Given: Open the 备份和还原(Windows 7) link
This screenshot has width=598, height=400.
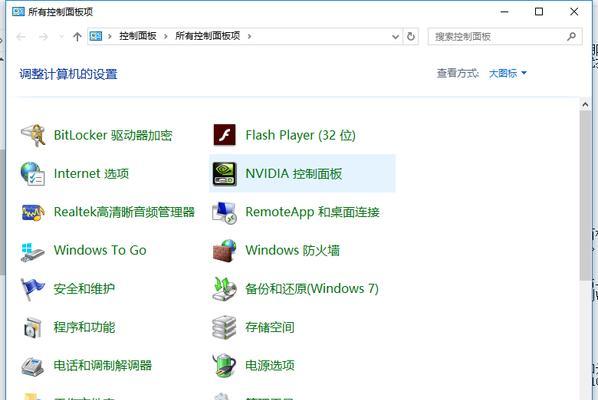Looking at the screenshot, I should [x=312, y=289].
